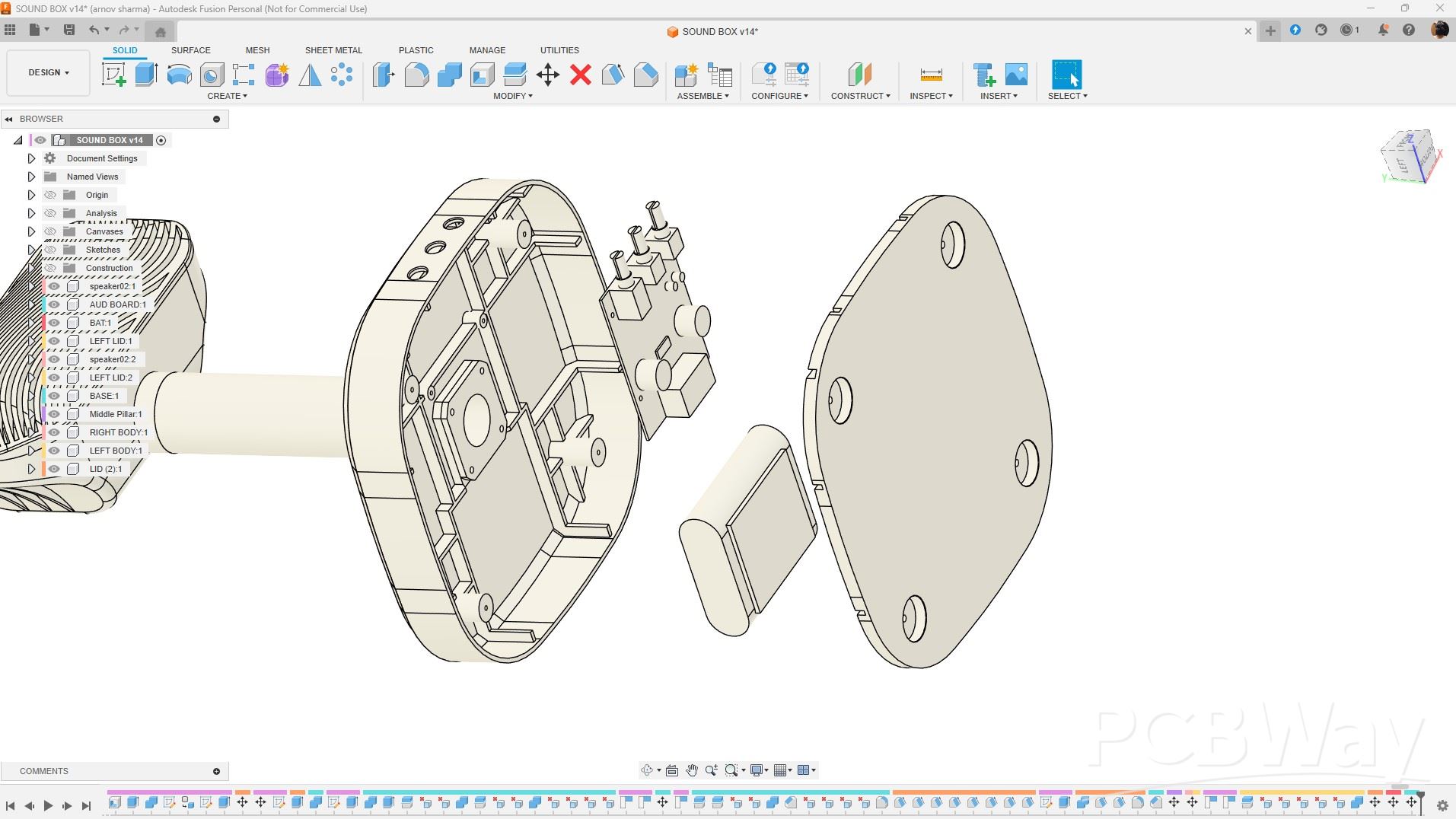Open the UTILITIES tab
The width and height of the screenshot is (1456, 819).
559,50
